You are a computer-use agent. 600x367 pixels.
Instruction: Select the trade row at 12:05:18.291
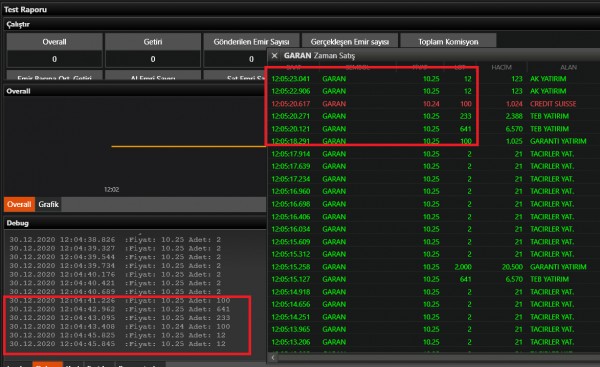coord(434,141)
